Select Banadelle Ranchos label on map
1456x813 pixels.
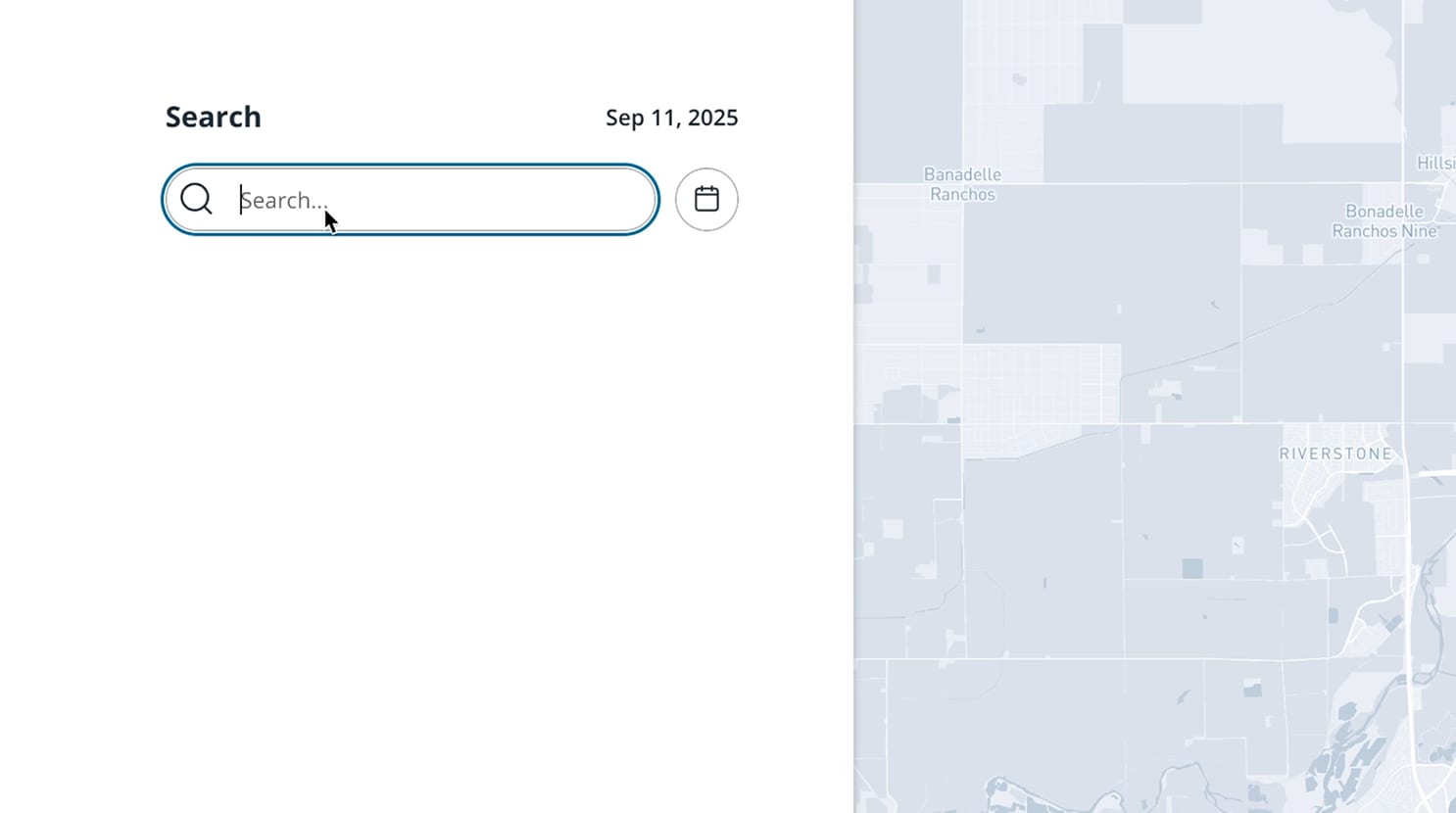pos(962,184)
